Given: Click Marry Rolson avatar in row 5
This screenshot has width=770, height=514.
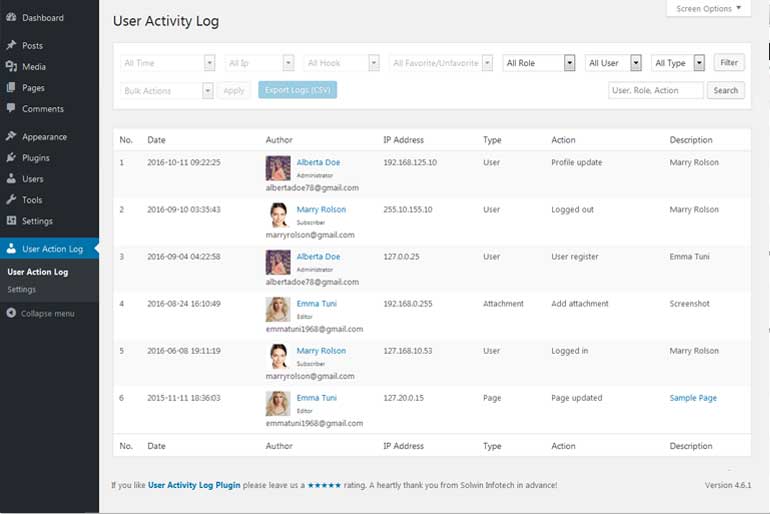Looking at the screenshot, I should (x=278, y=357).
